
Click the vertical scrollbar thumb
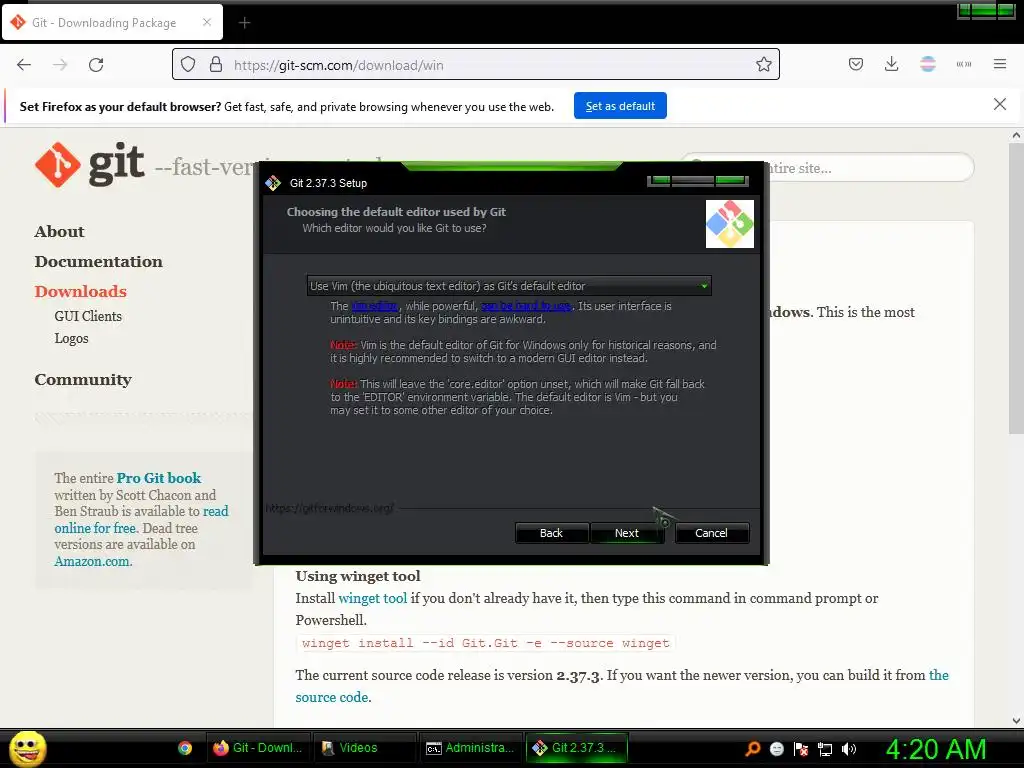coord(1016,288)
